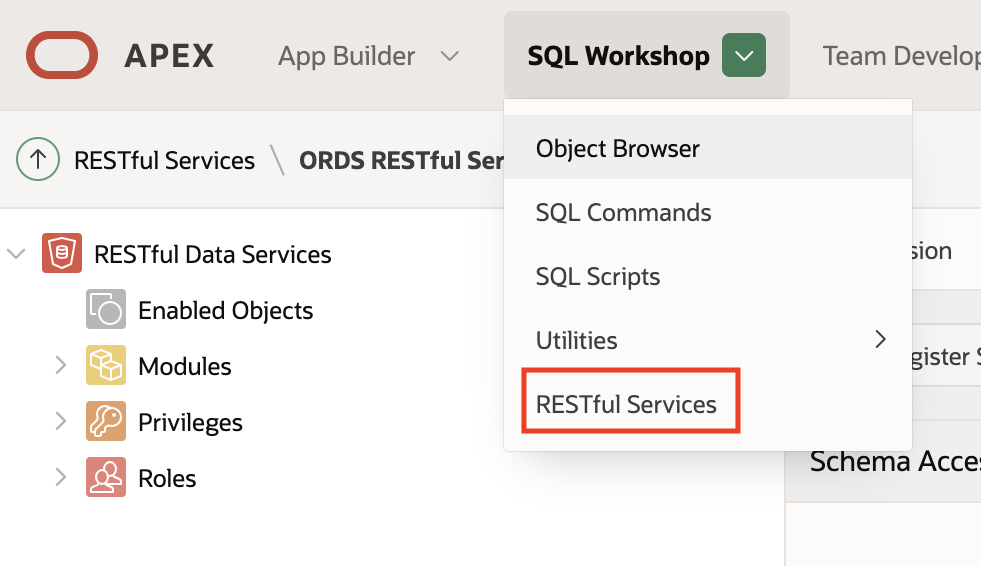Click the Privileges key icon
This screenshot has height=566, width=981.
click(x=106, y=421)
